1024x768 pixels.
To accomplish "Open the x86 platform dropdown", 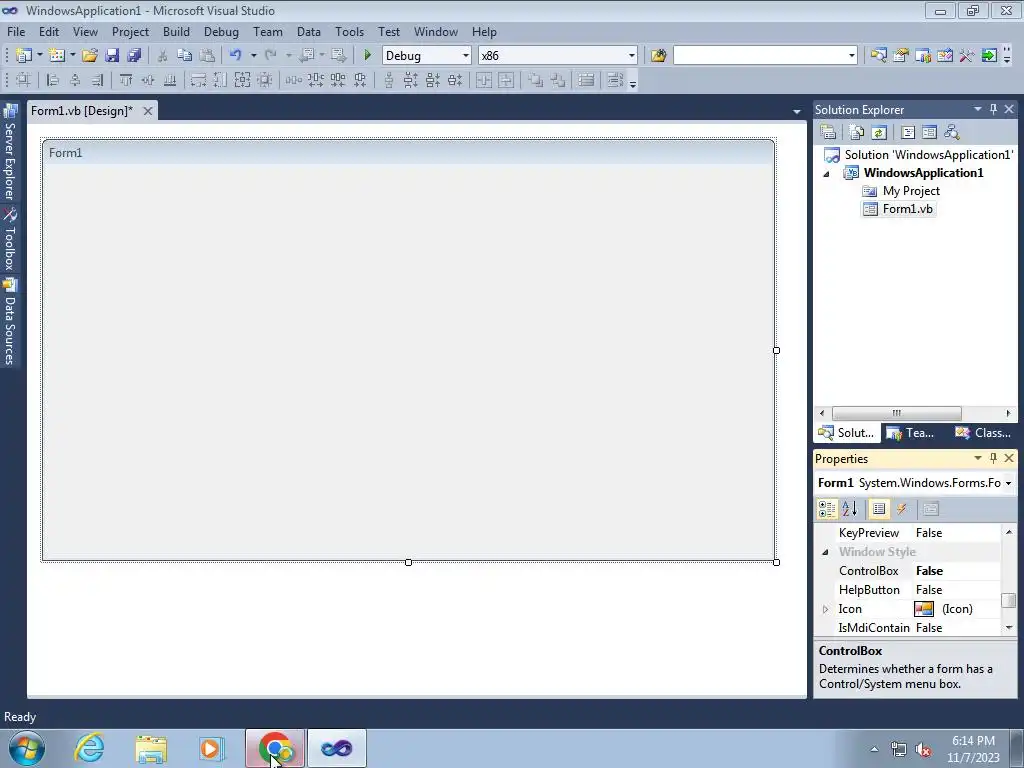I will [x=632, y=56].
